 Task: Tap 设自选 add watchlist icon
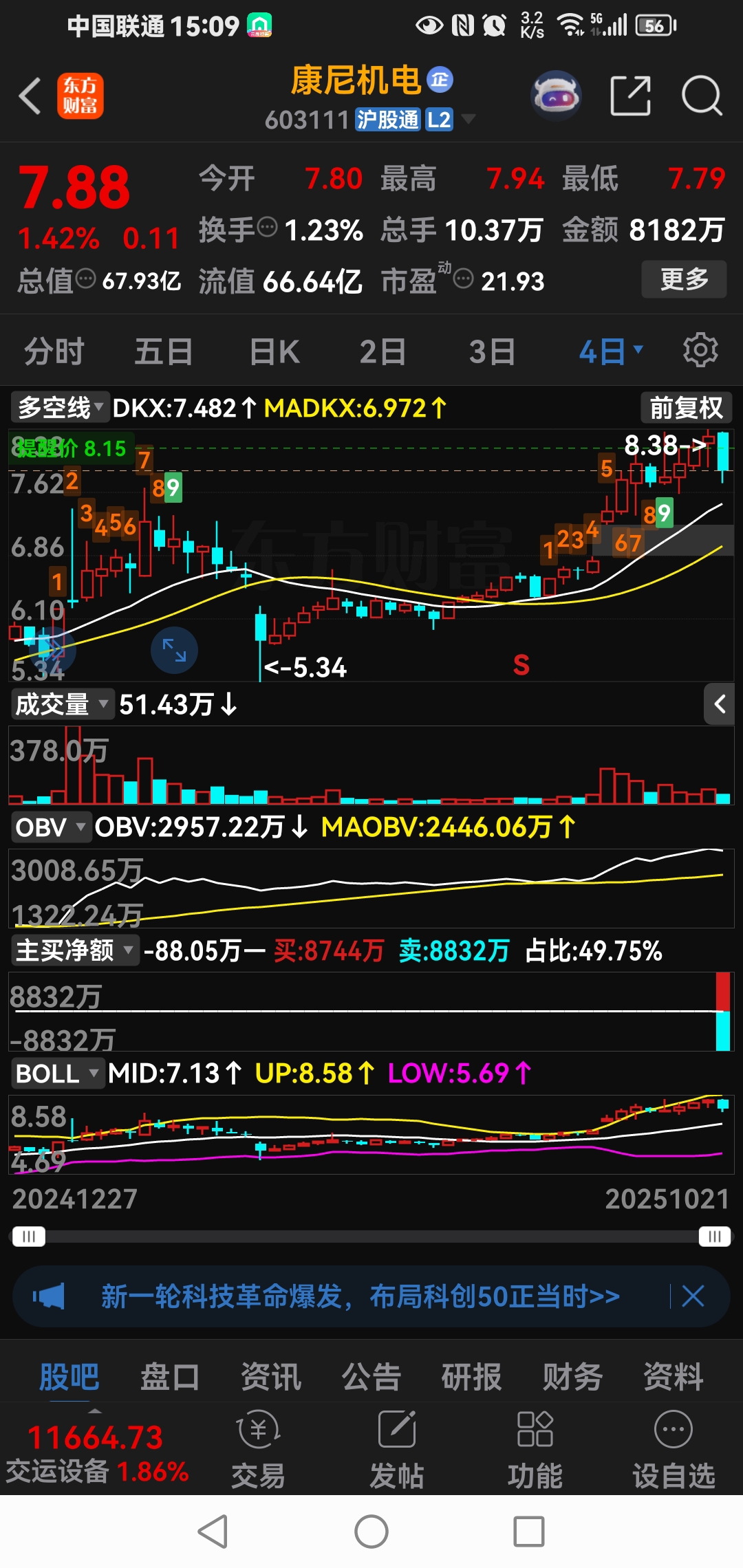click(674, 1448)
